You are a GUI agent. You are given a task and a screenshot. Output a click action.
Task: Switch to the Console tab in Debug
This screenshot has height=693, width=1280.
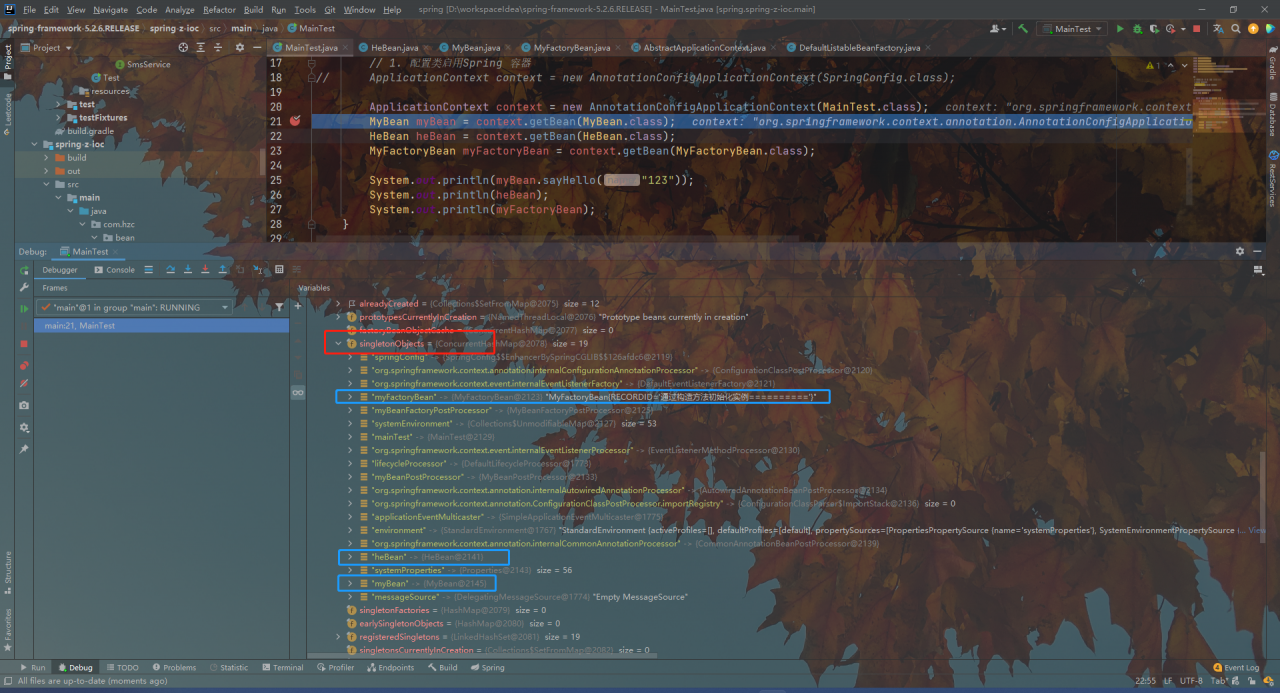click(x=115, y=270)
